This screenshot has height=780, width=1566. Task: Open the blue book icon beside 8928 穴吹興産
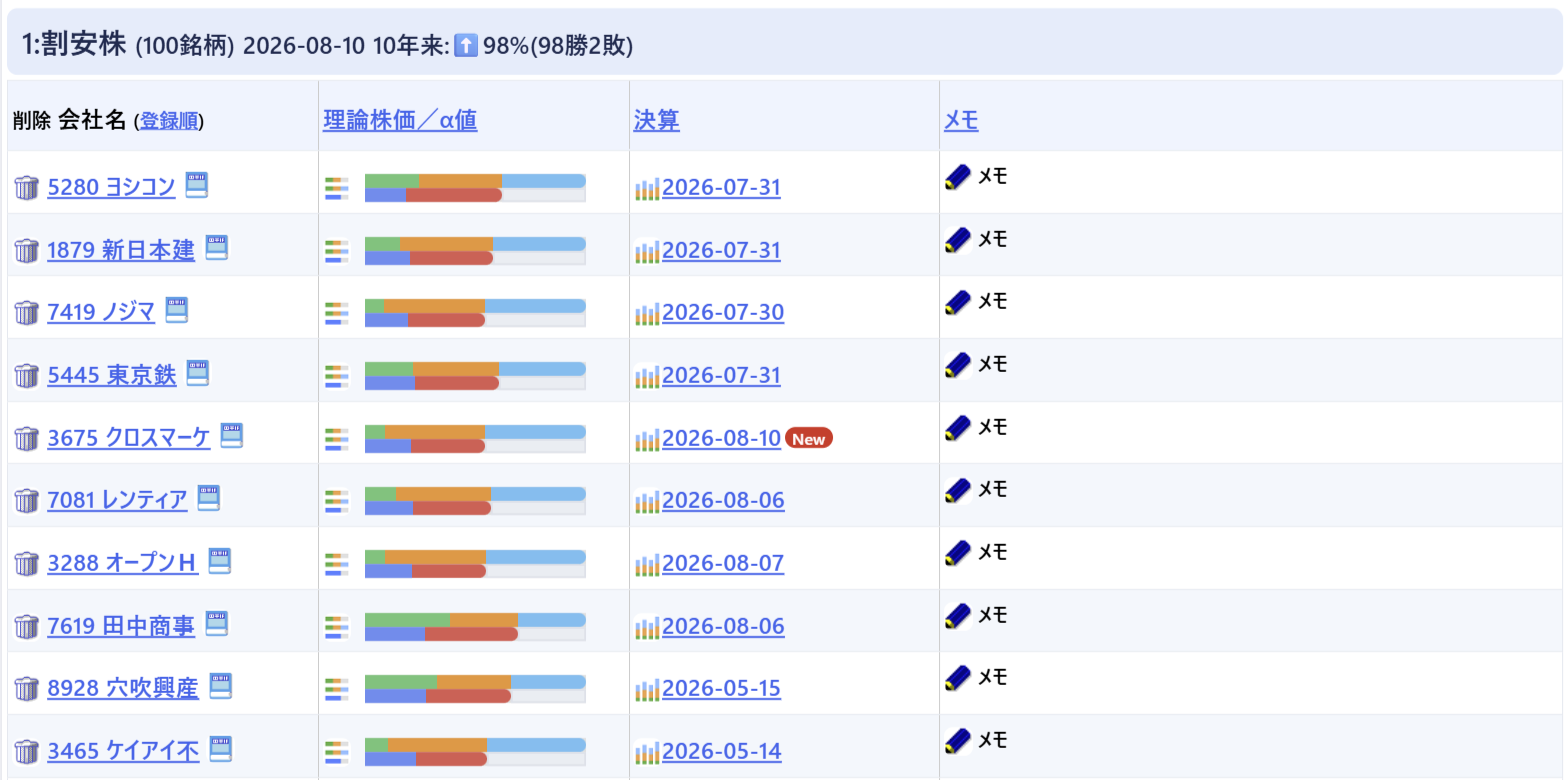[220, 685]
